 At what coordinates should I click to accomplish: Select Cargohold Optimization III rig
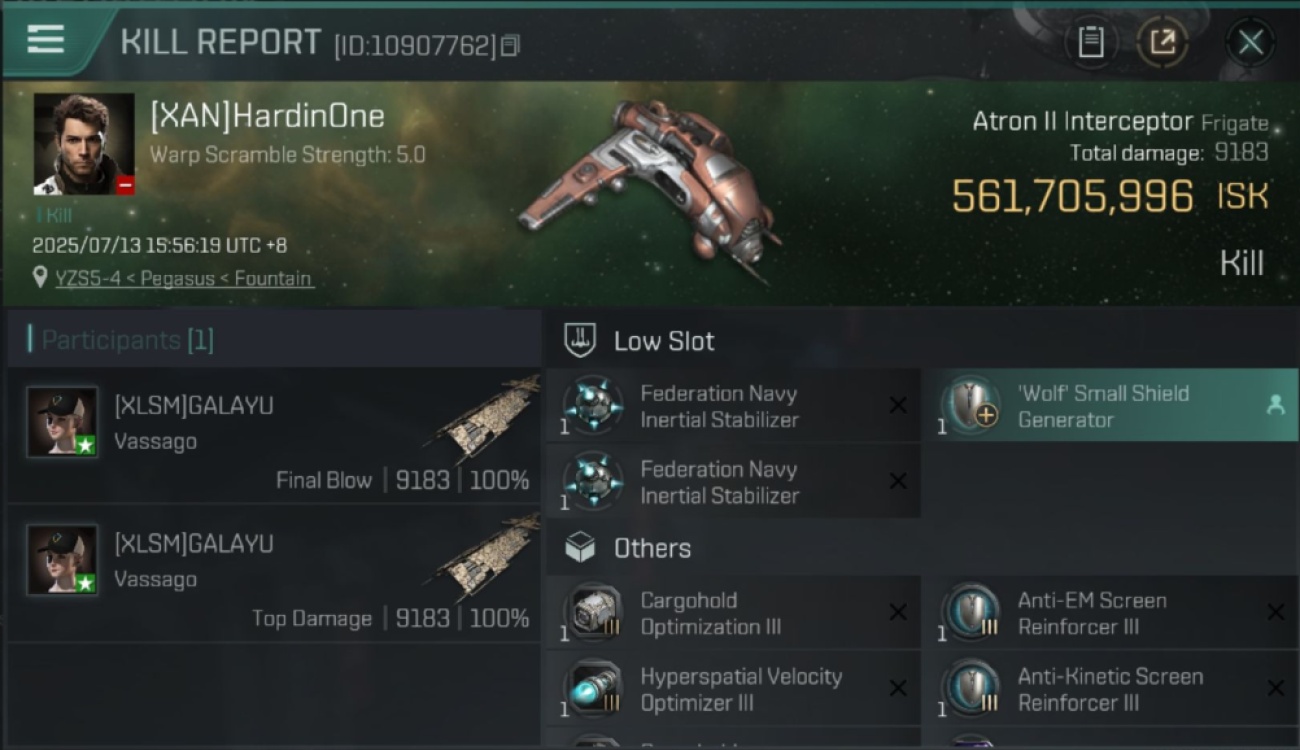pyautogui.click(x=733, y=613)
